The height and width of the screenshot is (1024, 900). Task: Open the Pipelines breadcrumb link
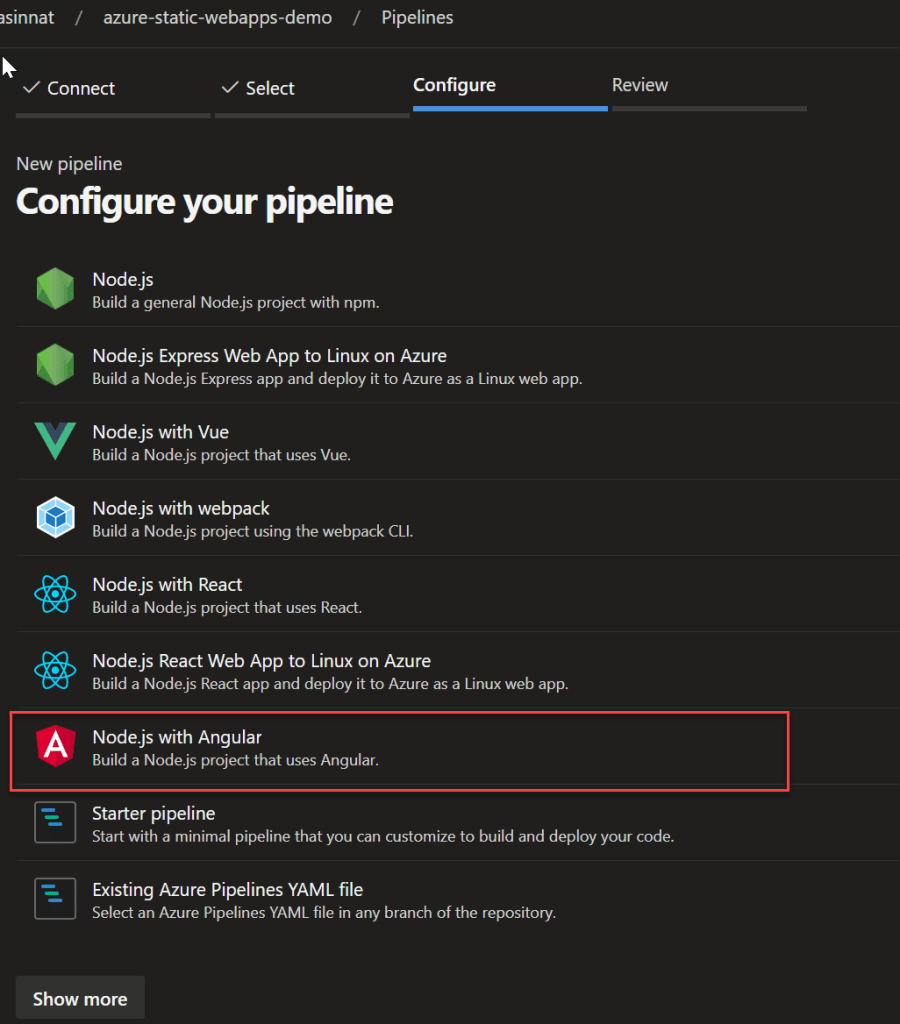(417, 18)
